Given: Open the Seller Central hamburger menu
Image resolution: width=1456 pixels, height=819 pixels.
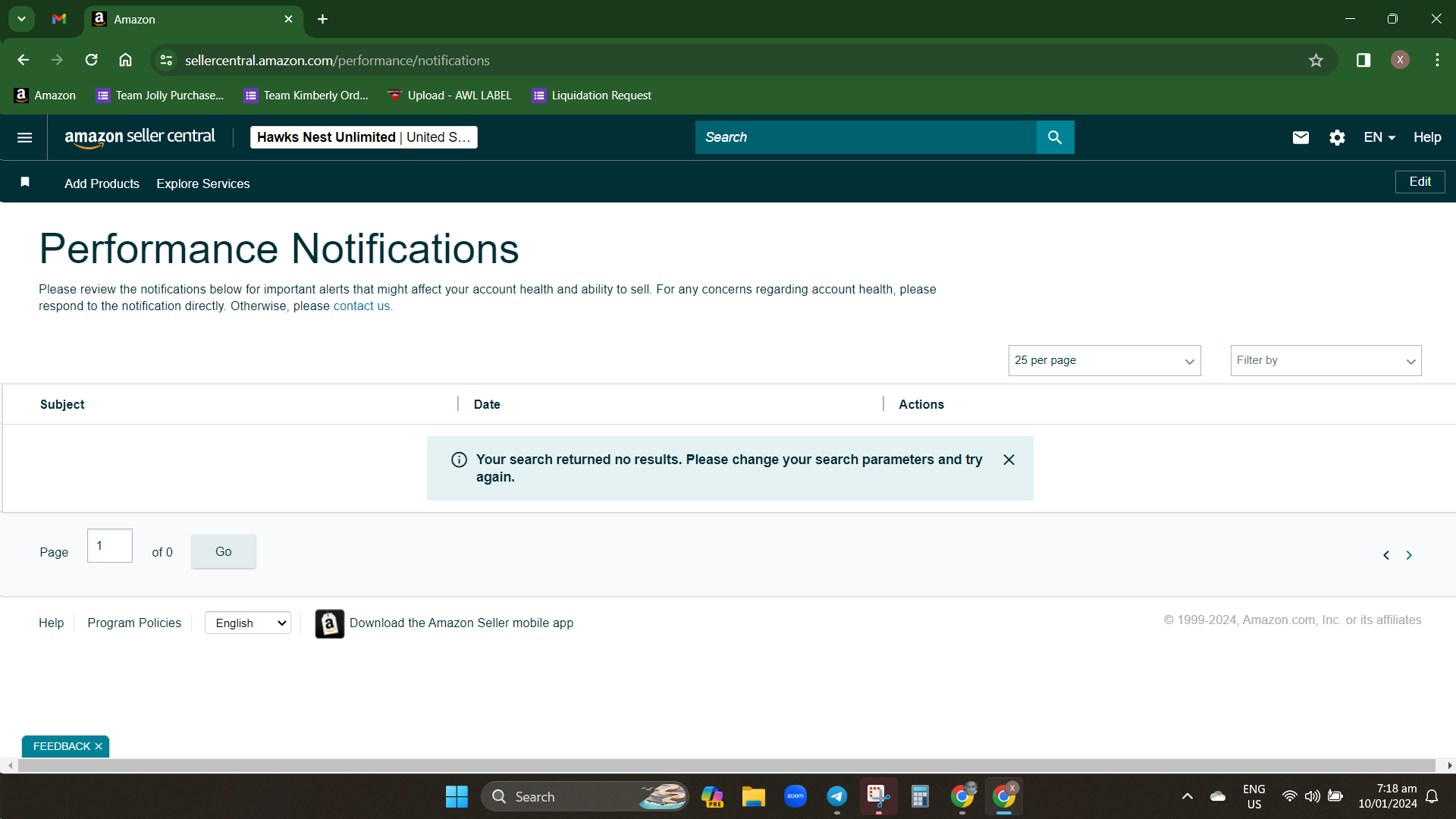Looking at the screenshot, I should pyautogui.click(x=24, y=137).
